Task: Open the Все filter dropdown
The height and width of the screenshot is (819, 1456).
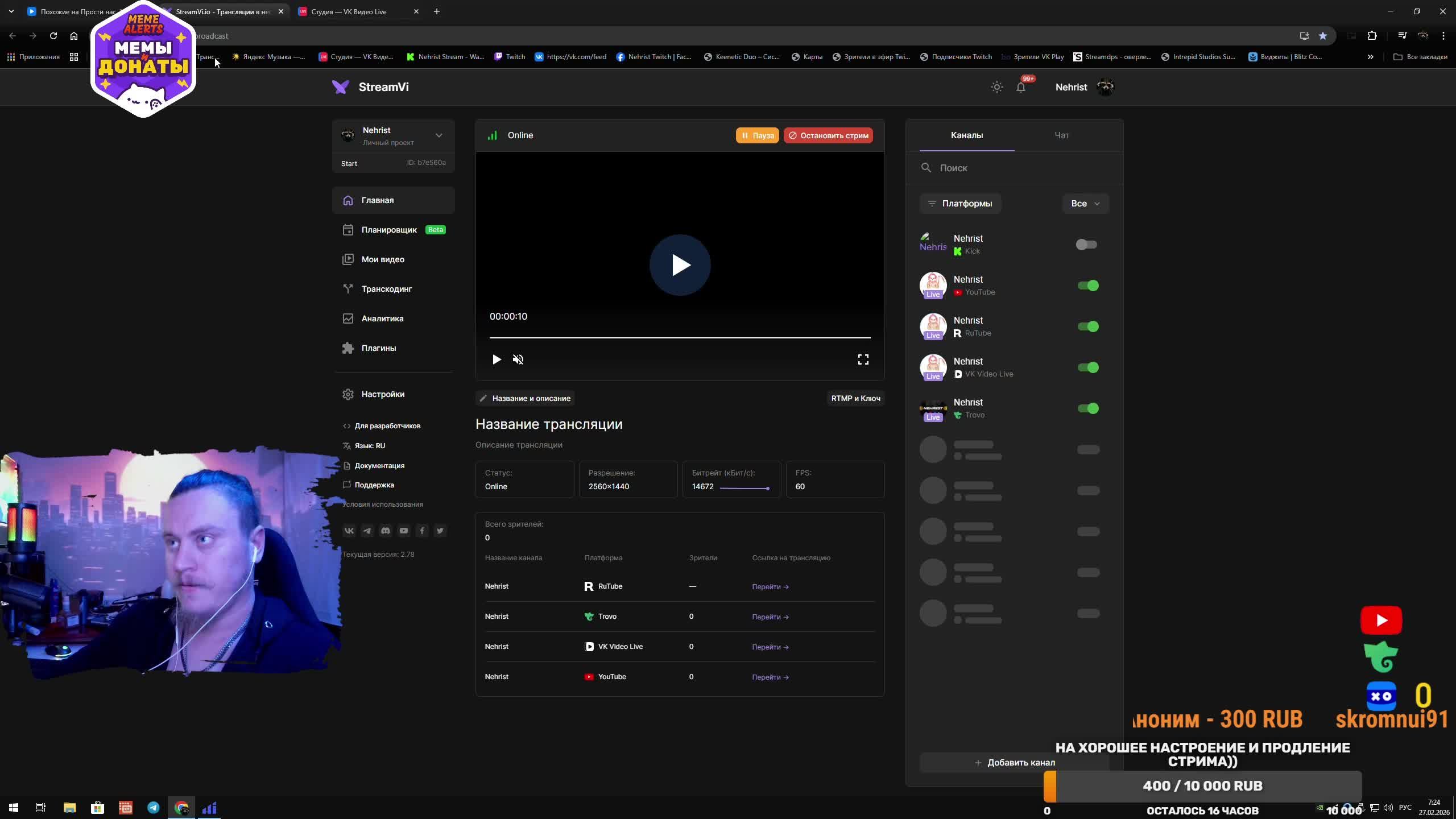Action: tap(1085, 204)
